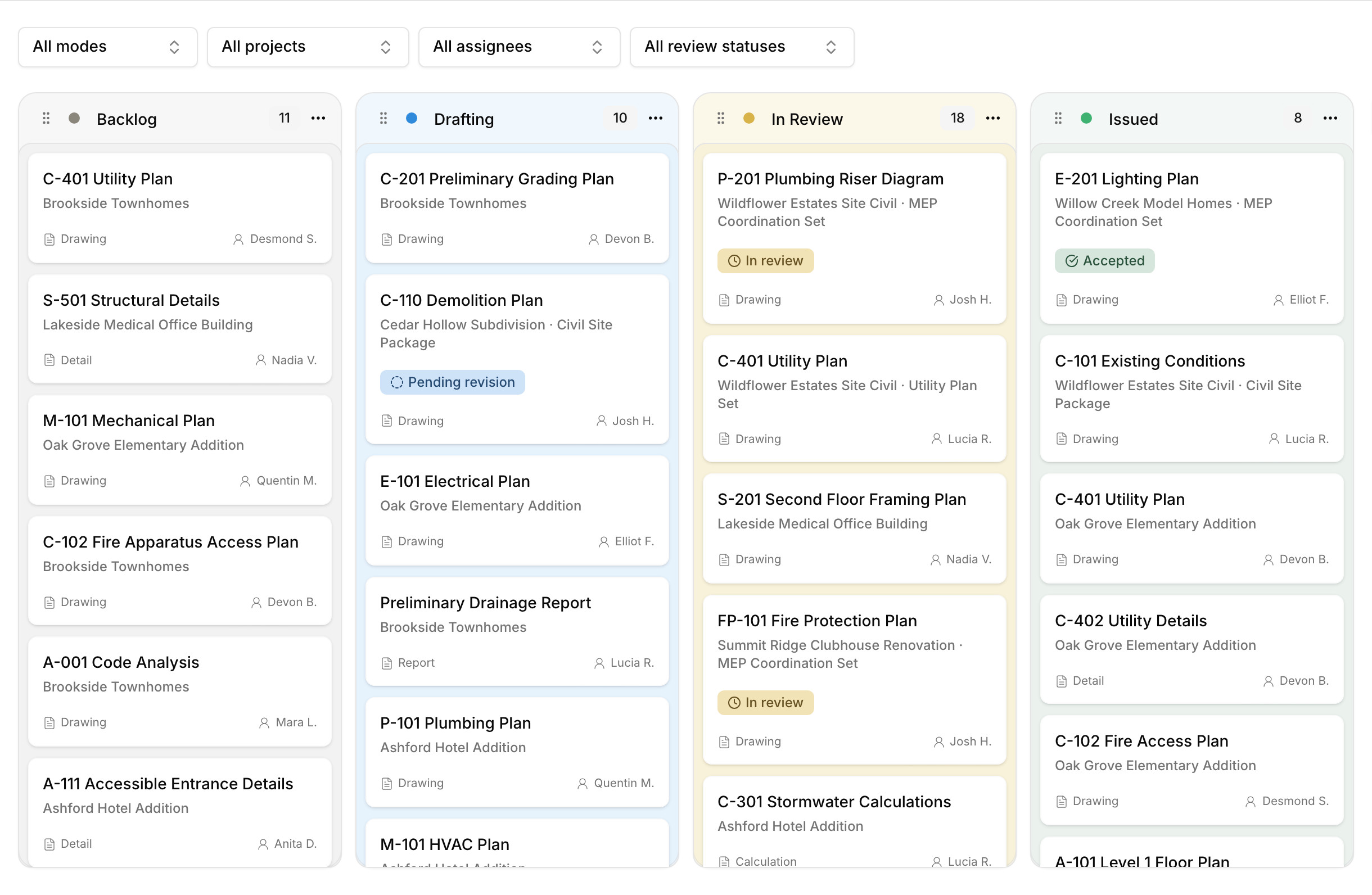The height and width of the screenshot is (895, 1372).
Task: Click the gray Backlog status dot
Action: click(74, 118)
